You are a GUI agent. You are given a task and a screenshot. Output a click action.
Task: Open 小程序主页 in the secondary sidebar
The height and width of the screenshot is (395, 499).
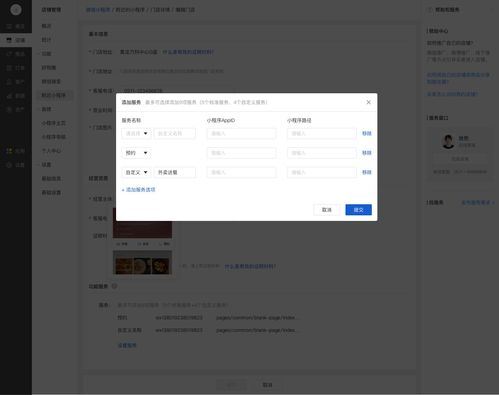tap(54, 123)
